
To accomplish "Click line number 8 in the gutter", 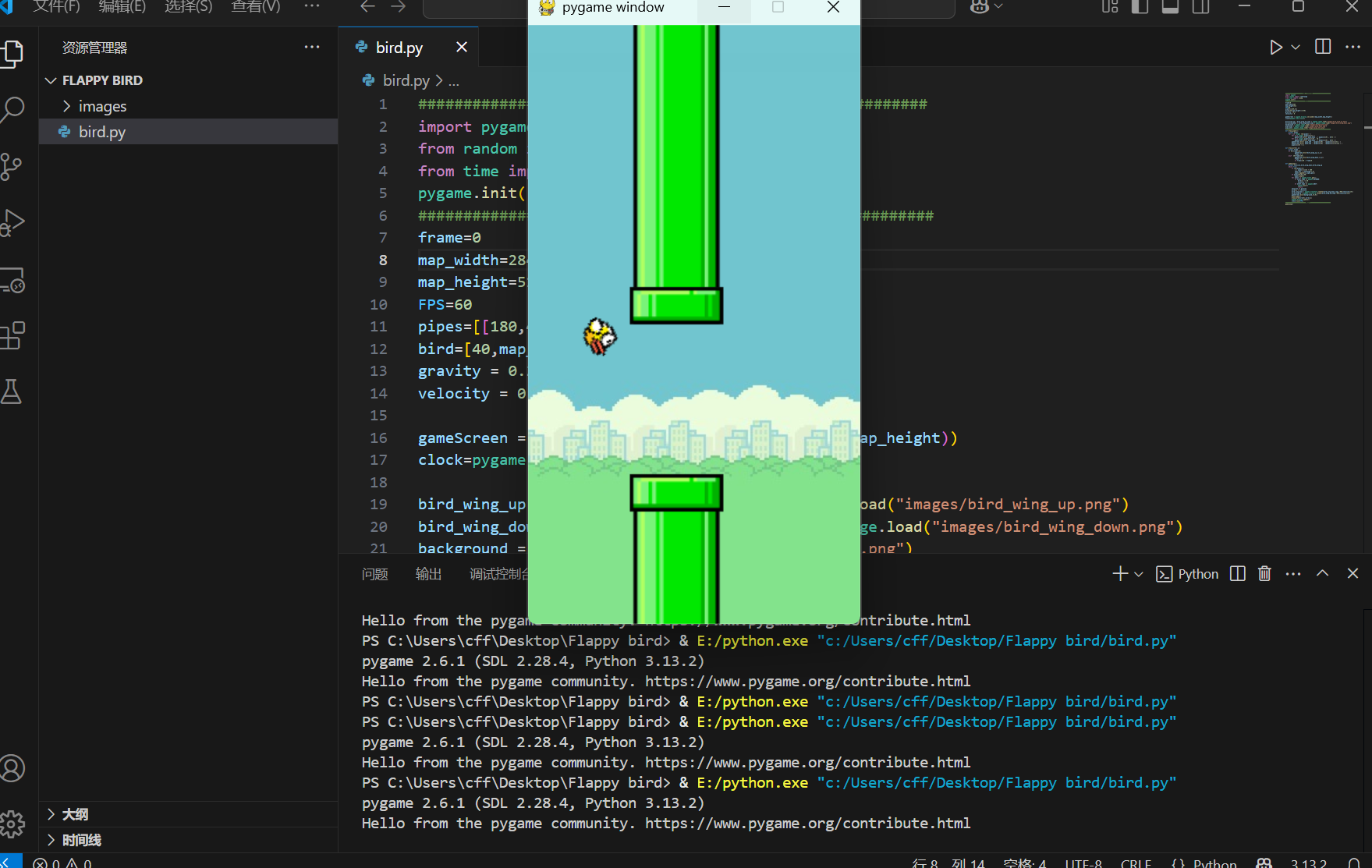I will click(383, 260).
